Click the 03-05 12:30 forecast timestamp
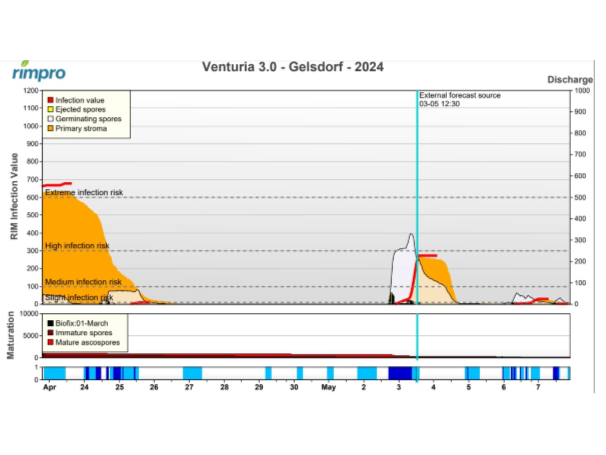Viewport: 606px width, 455px height. click(439, 104)
